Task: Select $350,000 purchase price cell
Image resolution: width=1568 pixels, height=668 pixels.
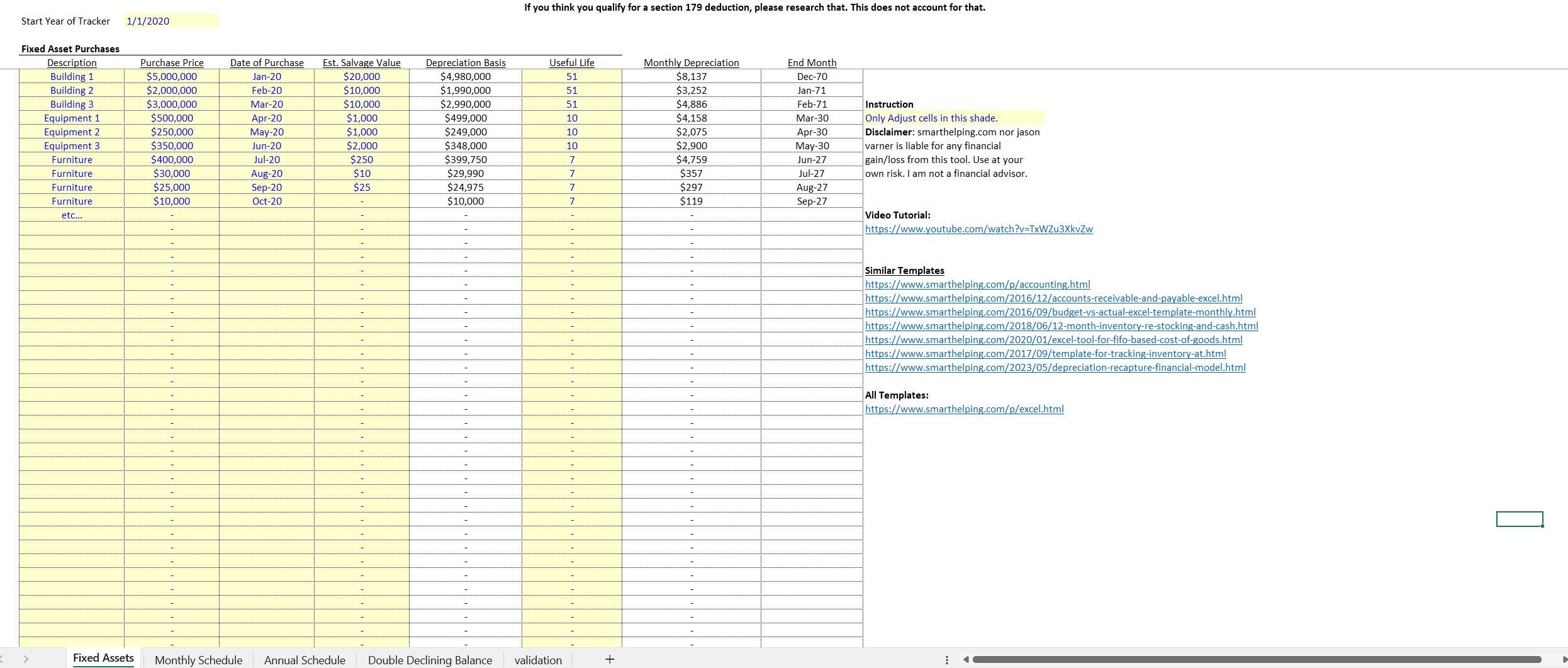Action: [x=172, y=146]
